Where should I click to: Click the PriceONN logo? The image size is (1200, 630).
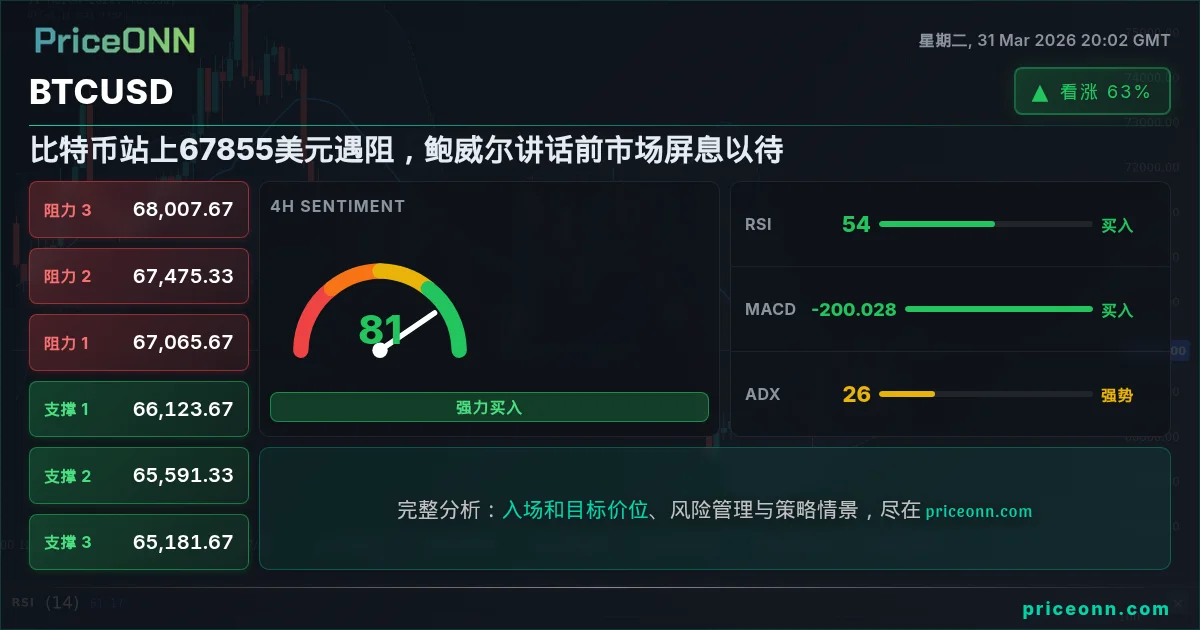(114, 40)
